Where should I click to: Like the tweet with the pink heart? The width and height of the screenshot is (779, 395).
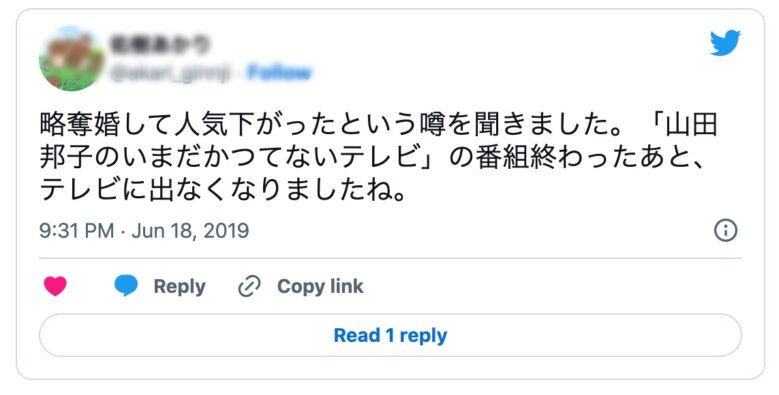55,286
